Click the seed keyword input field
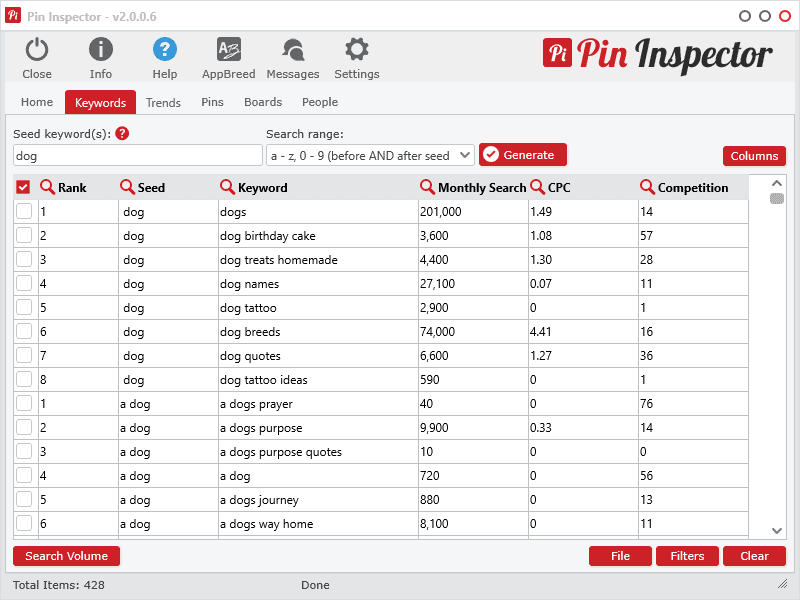 point(138,155)
